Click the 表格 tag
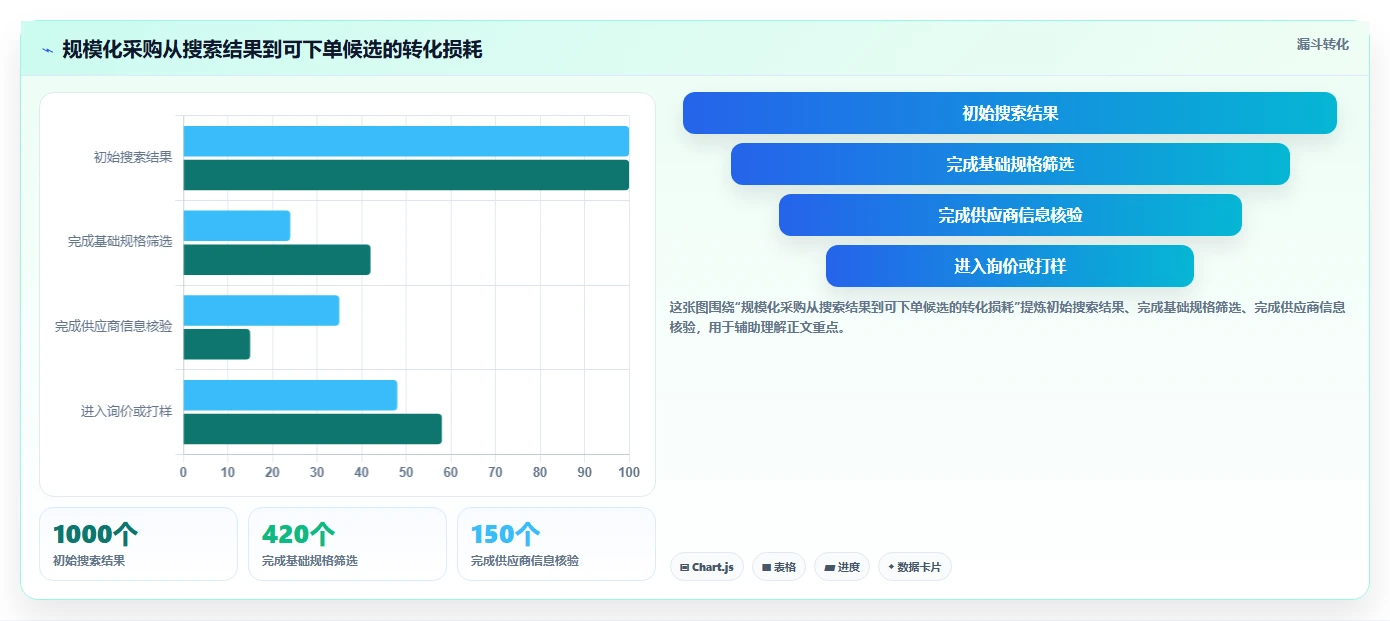The width and height of the screenshot is (1390, 621). tap(779, 567)
